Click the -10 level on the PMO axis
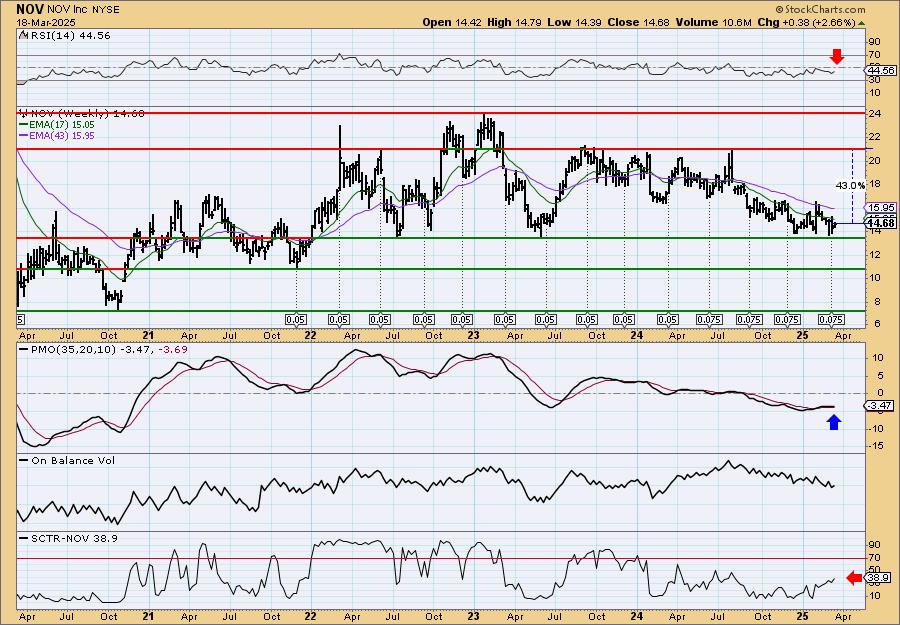Image resolution: width=900 pixels, height=625 pixels. tap(875, 428)
